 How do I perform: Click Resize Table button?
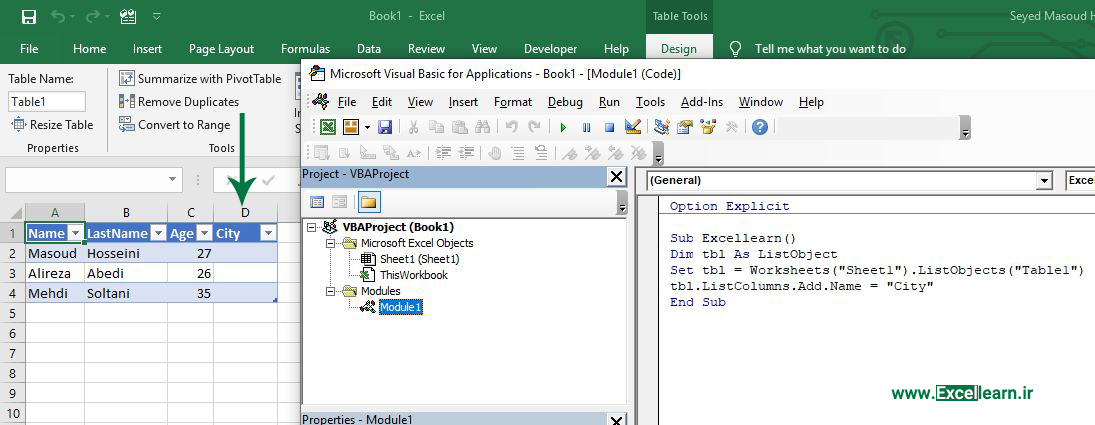[x=52, y=125]
